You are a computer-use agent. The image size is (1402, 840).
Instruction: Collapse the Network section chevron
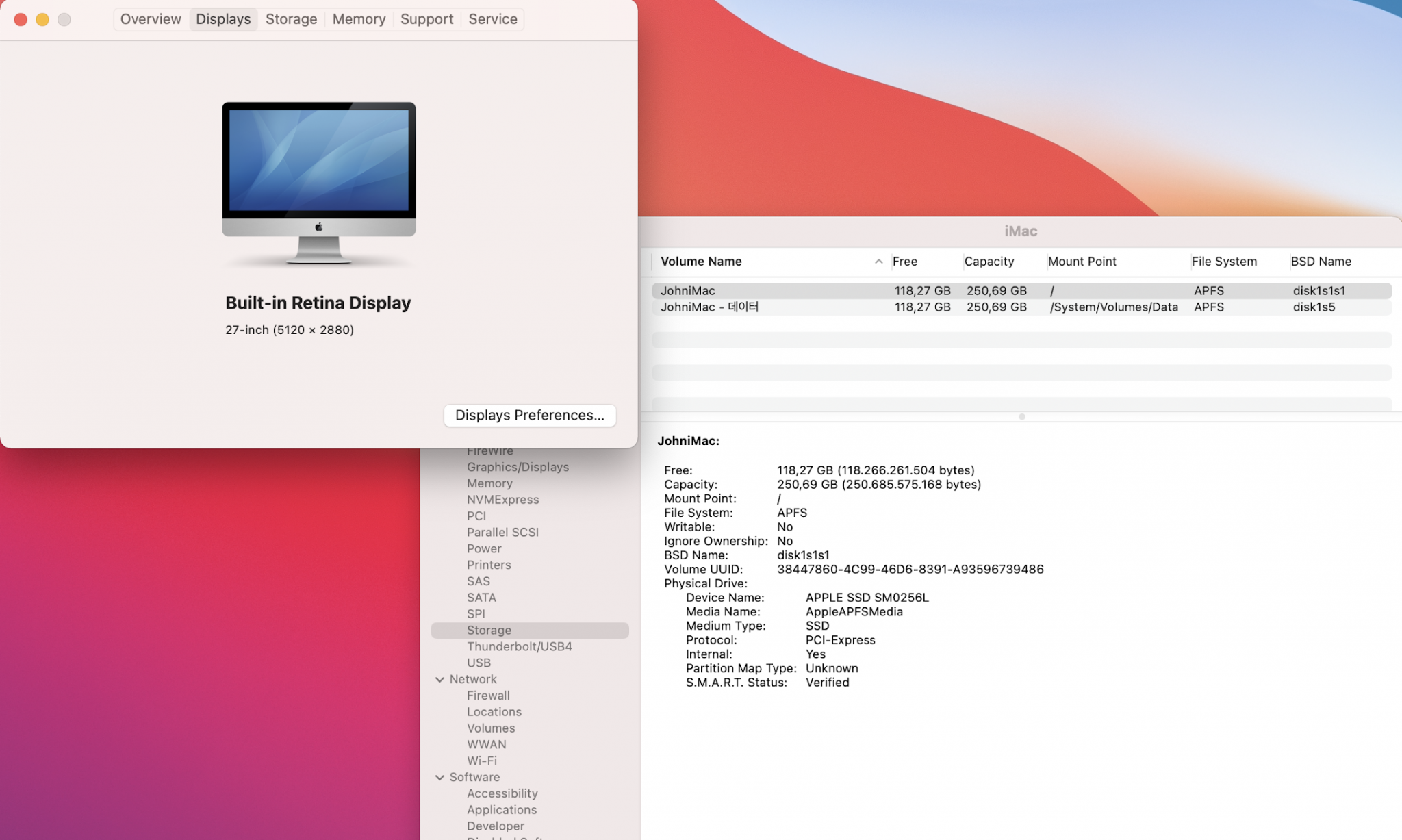pyautogui.click(x=439, y=679)
